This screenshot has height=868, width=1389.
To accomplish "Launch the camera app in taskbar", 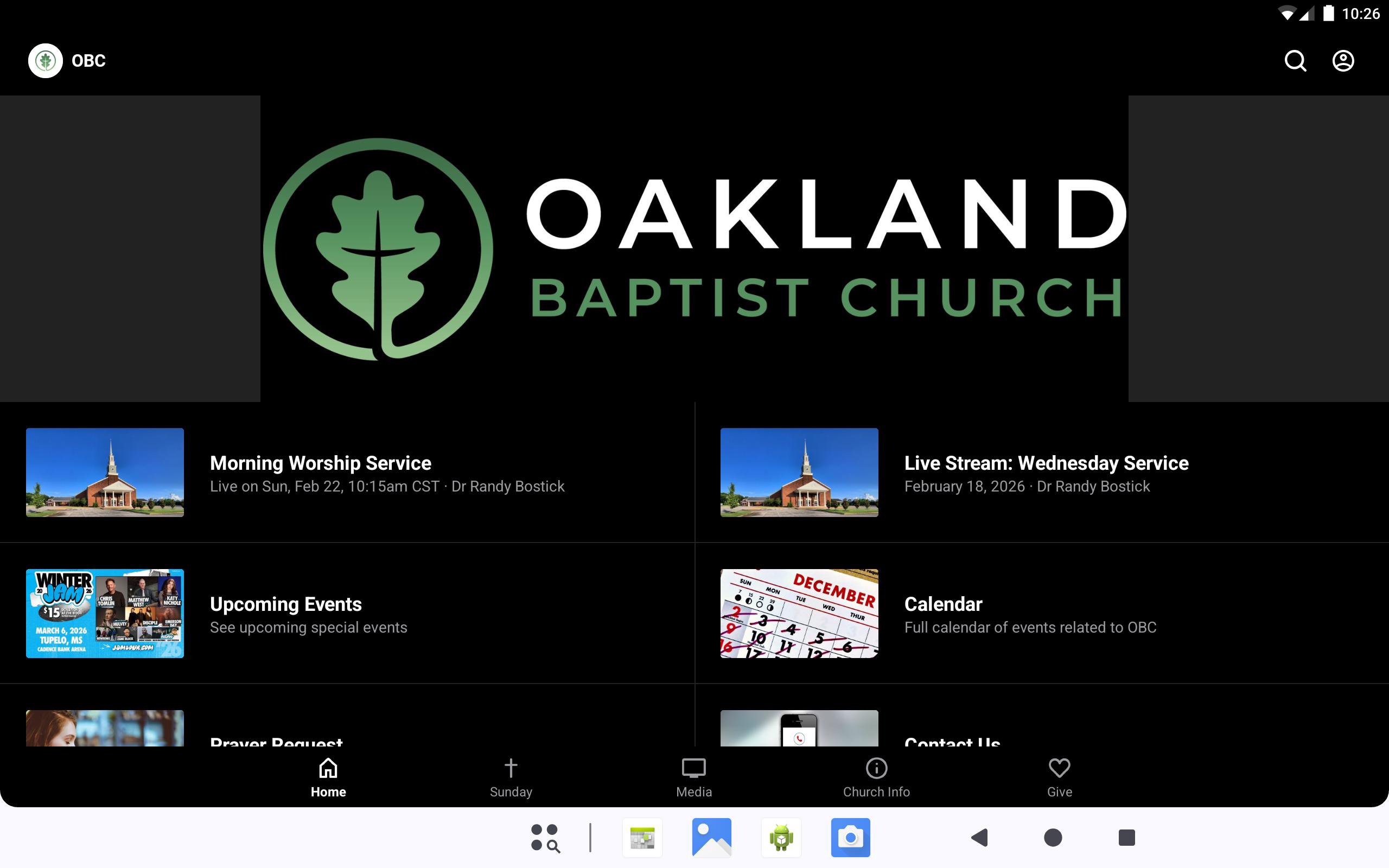I will [850, 838].
